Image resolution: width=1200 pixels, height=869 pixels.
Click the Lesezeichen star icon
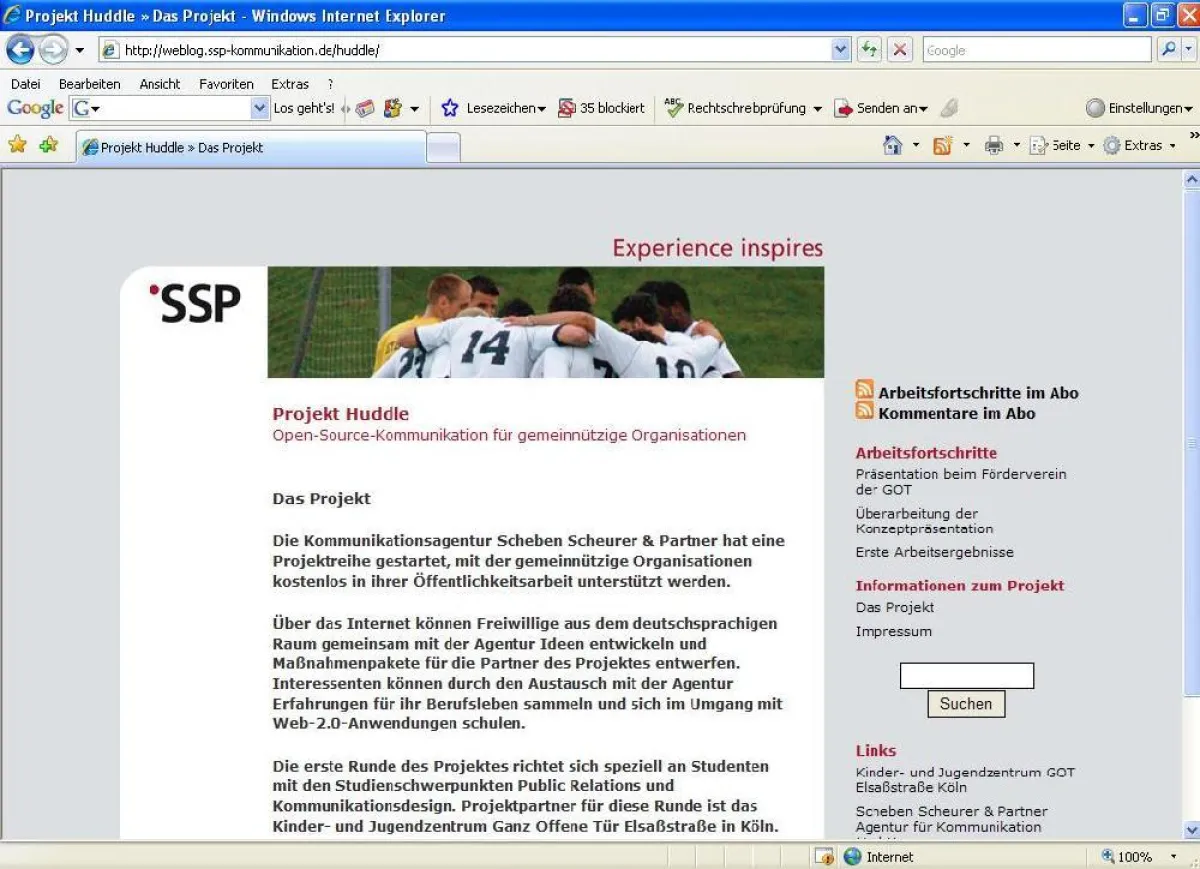click(x=452, y=108)
